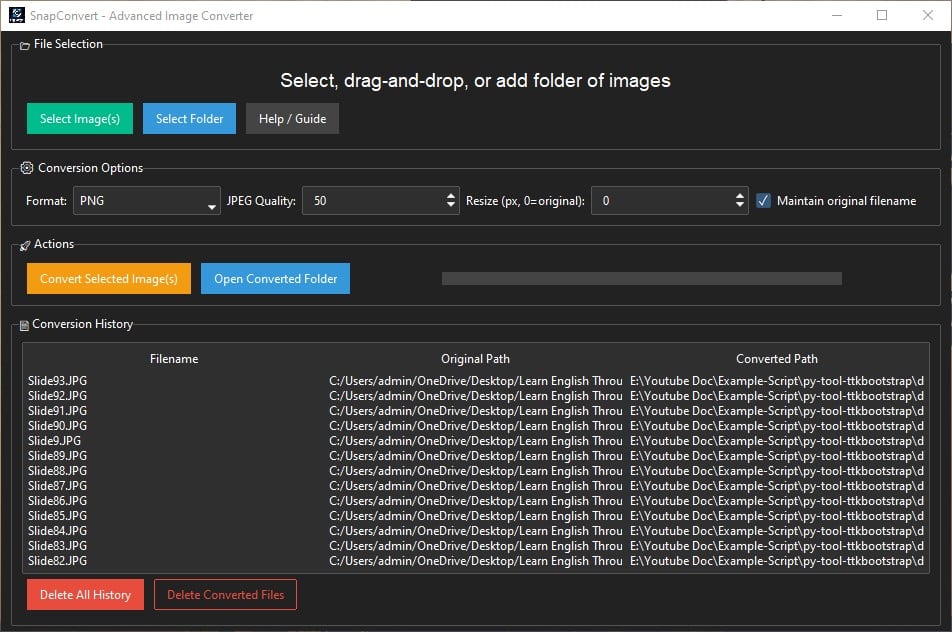Click the rocket icon beside Actions
The image size is (952, 632).
(25, 245)
